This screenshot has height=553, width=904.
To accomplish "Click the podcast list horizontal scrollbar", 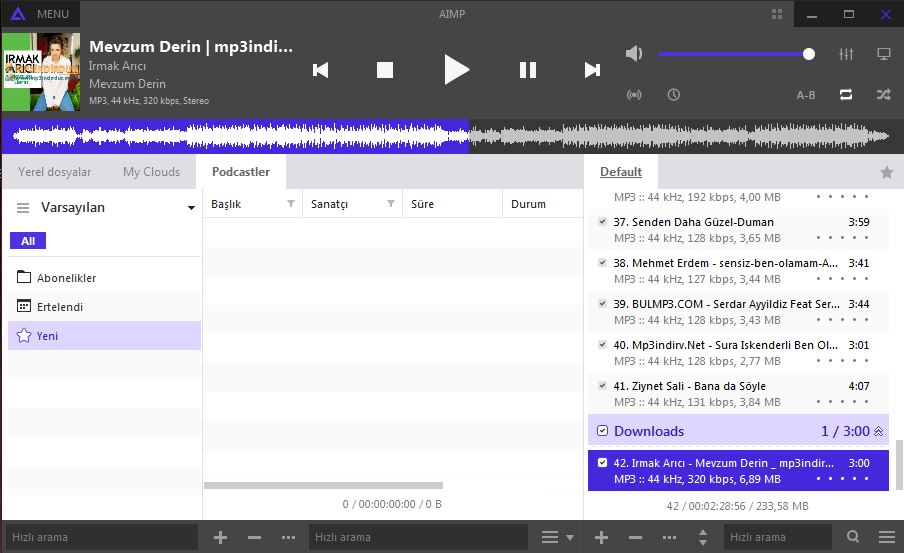I will (x=323, y=486).
